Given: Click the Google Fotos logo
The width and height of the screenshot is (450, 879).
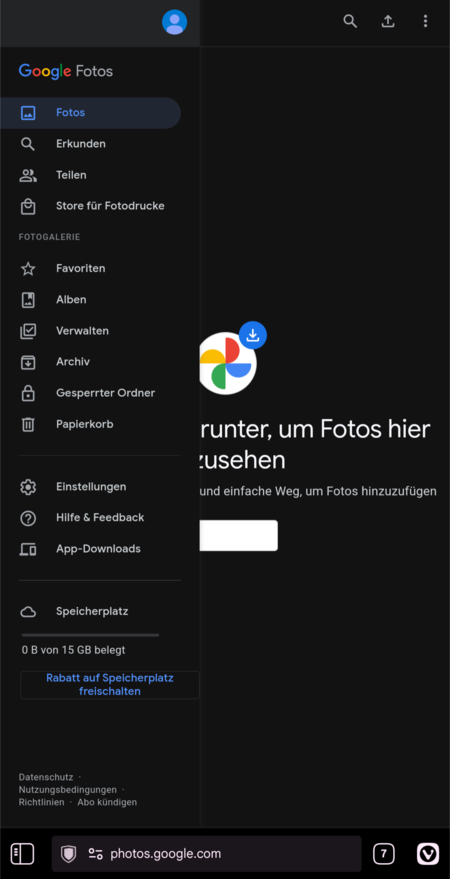Looking at the screenshot, I should 66,71.
